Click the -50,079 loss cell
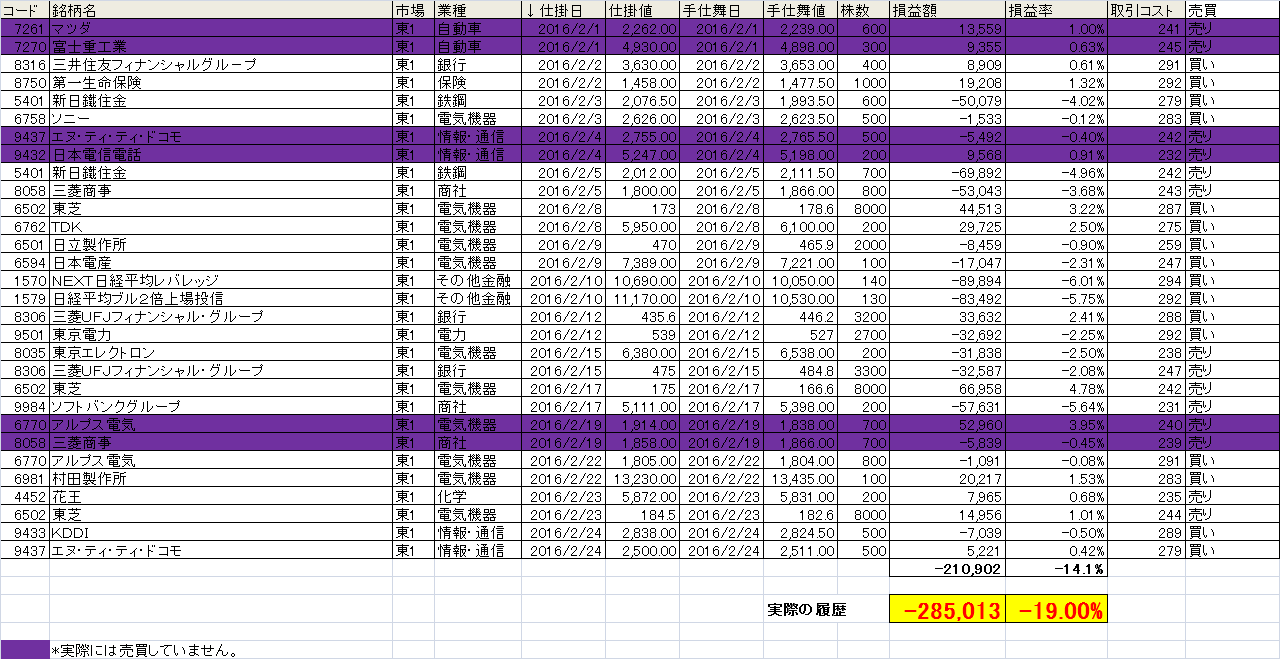This screenshot has height=659, width=1280. tap(947, 100)
